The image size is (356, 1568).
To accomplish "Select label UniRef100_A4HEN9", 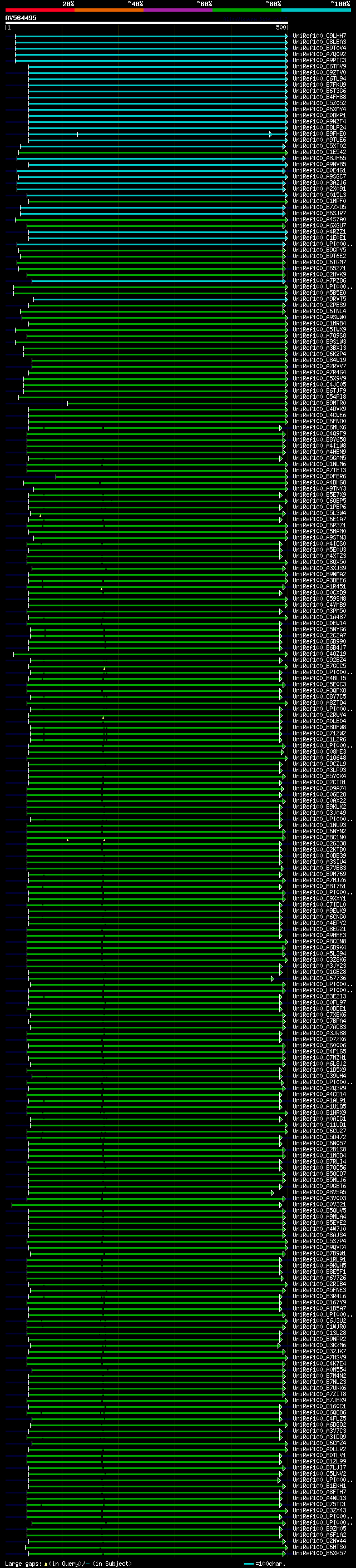I will 319,452.
